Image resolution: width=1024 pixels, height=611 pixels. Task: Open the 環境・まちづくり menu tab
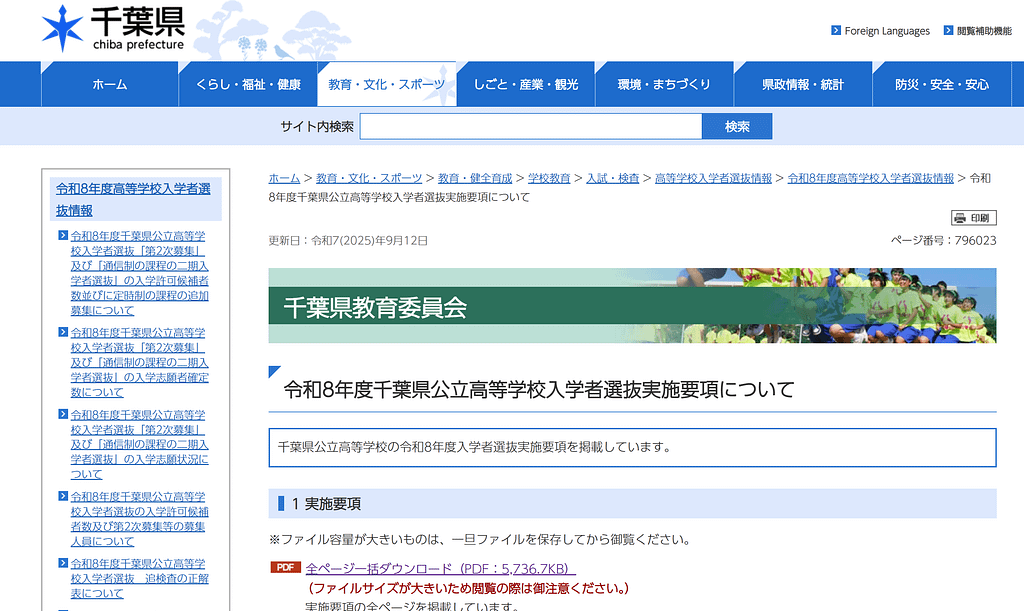point(664,84)
